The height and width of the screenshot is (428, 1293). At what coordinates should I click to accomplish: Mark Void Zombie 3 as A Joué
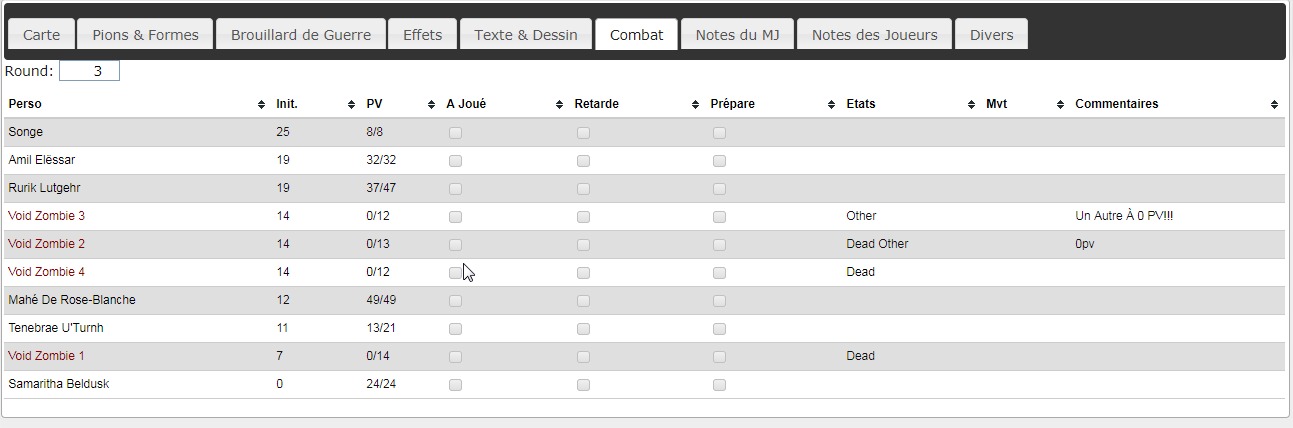[x=455, y=217]
